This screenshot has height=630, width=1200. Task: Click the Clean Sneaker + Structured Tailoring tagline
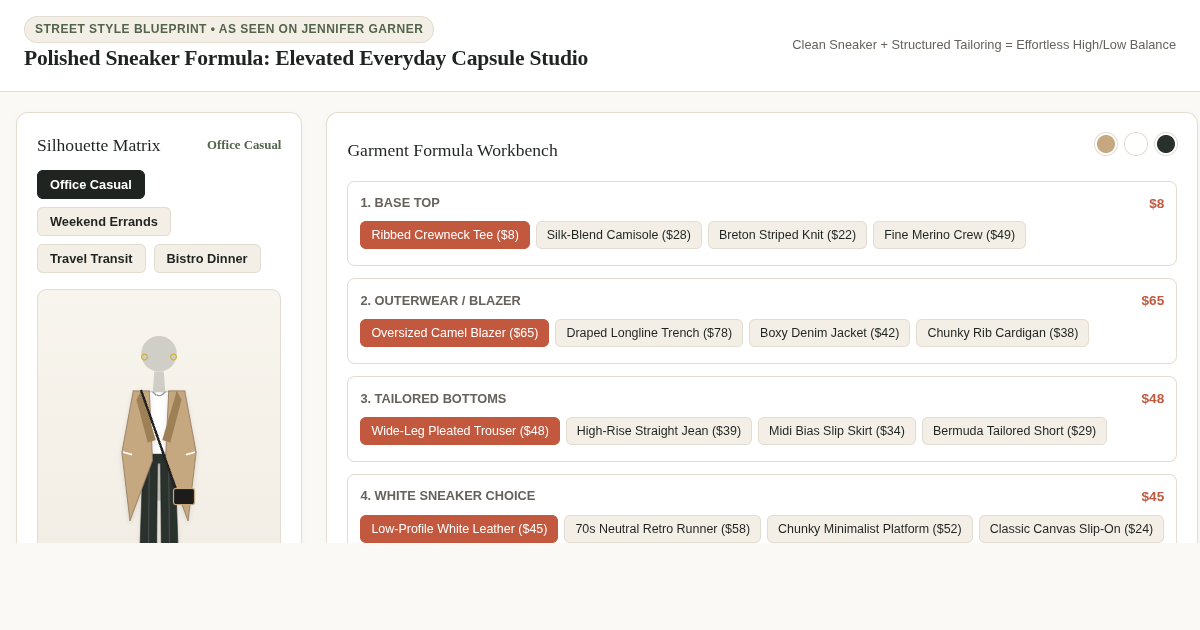984,45
